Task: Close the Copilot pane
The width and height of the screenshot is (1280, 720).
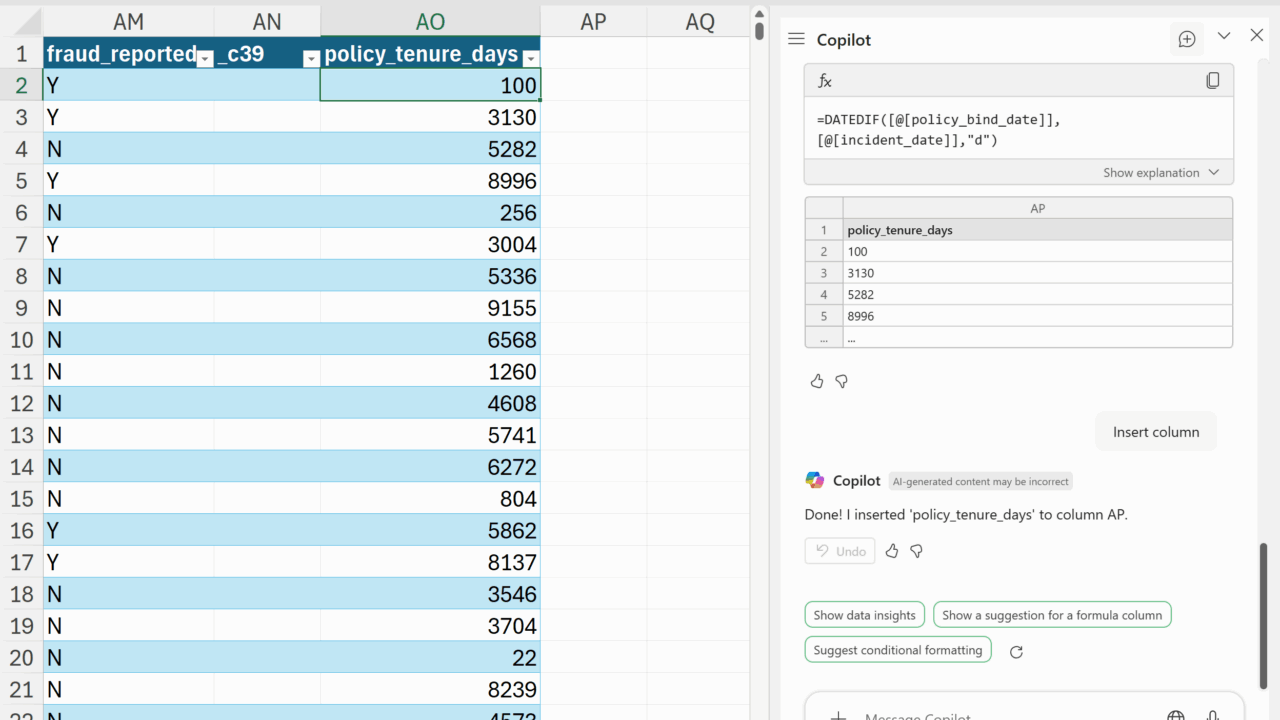Action: click(x=1257, y=36)
